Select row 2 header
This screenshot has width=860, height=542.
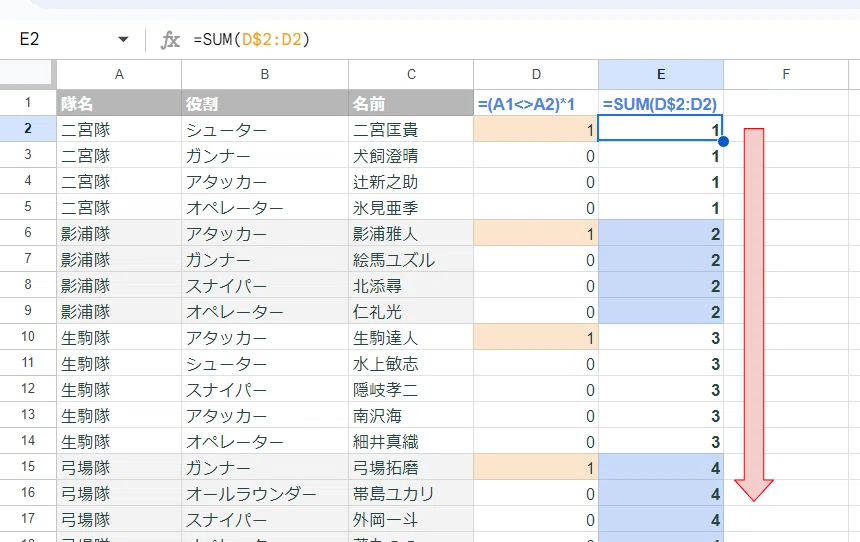28,128
